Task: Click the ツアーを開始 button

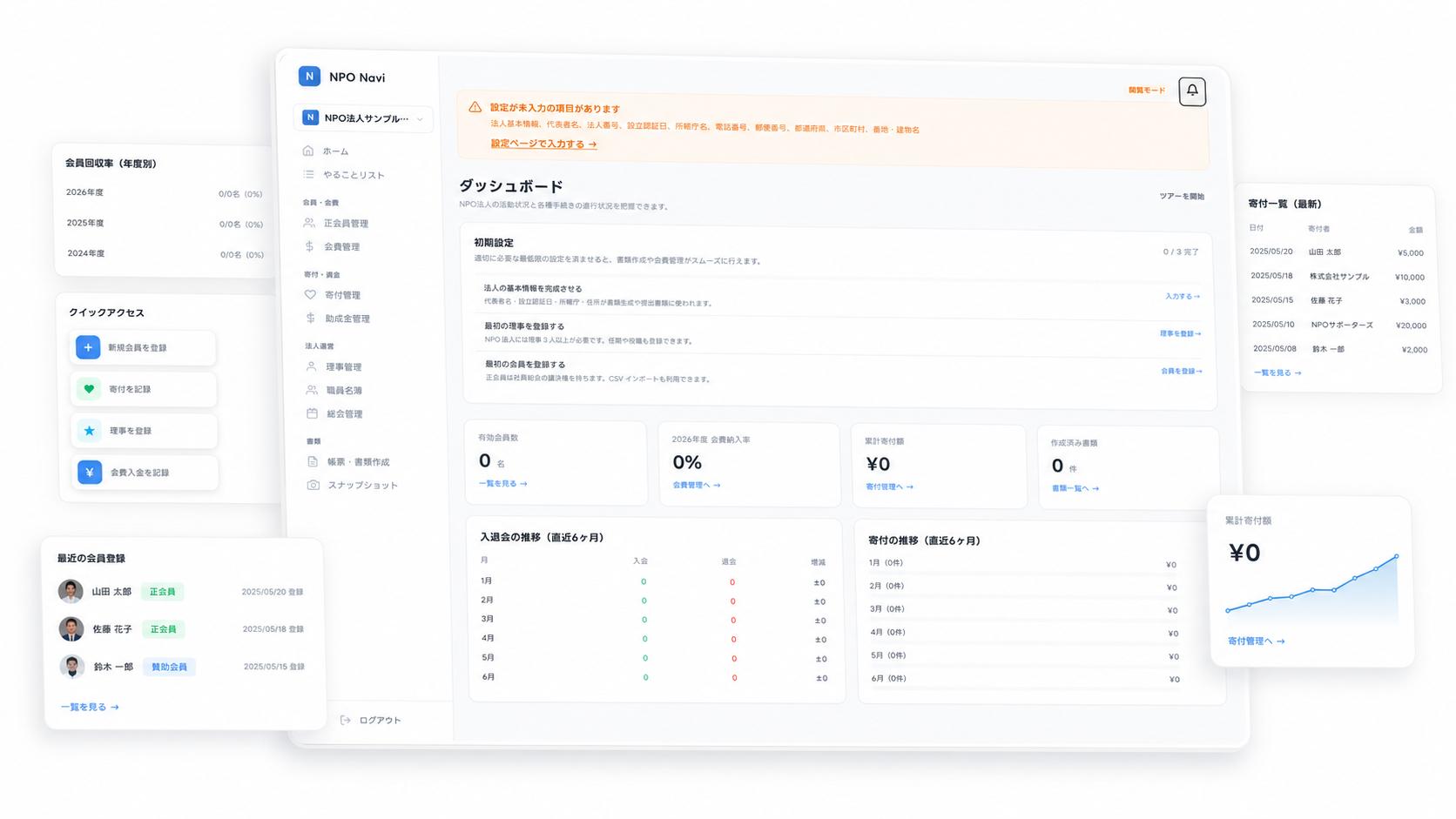Action: click(1182, 196)
